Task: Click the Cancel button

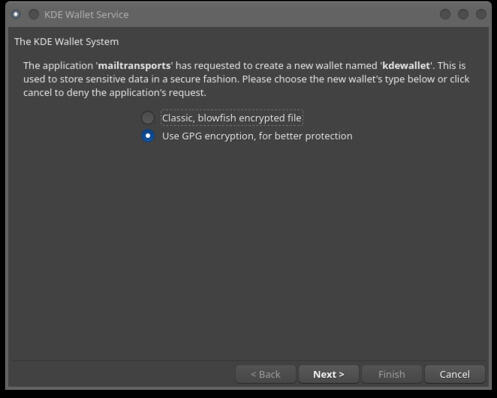Action: [455, 374]
